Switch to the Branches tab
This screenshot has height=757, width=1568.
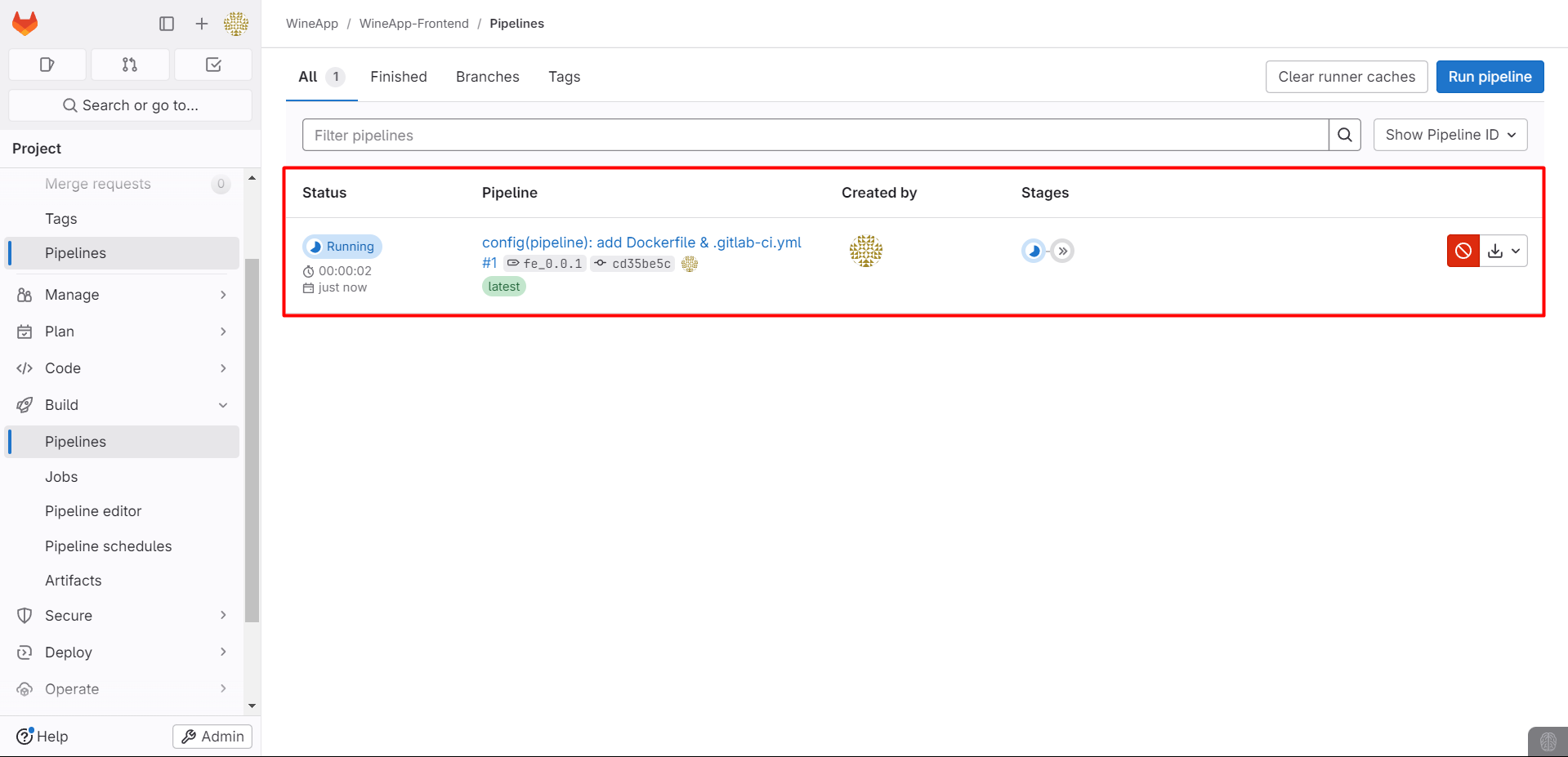[487, 77]
